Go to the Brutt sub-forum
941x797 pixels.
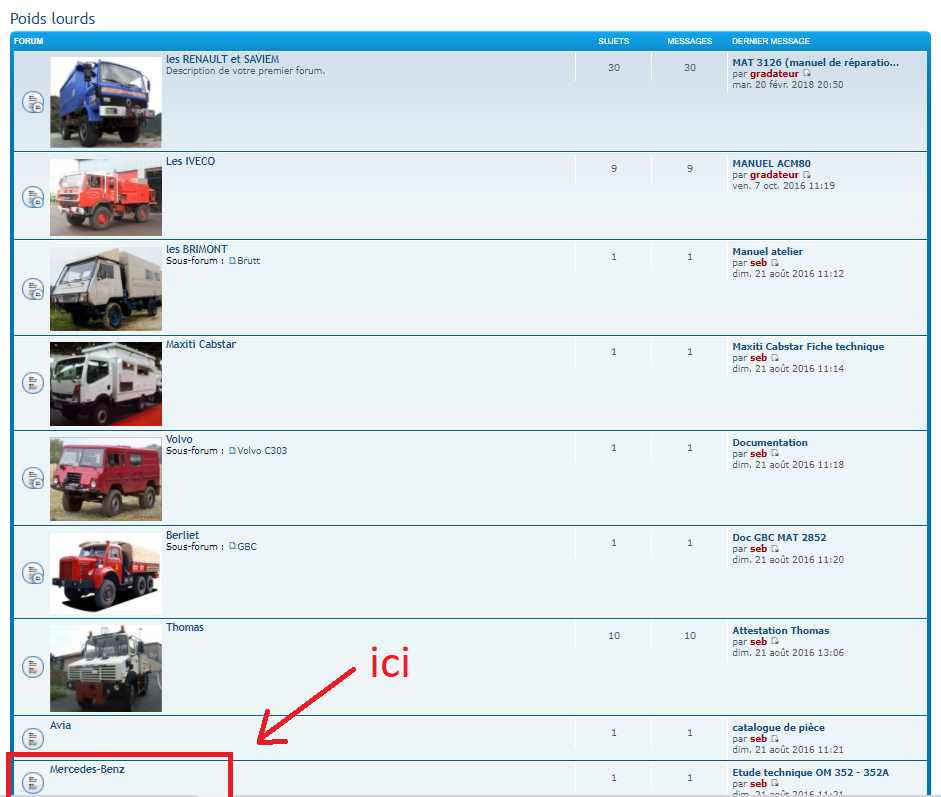[x=248, y=261]
